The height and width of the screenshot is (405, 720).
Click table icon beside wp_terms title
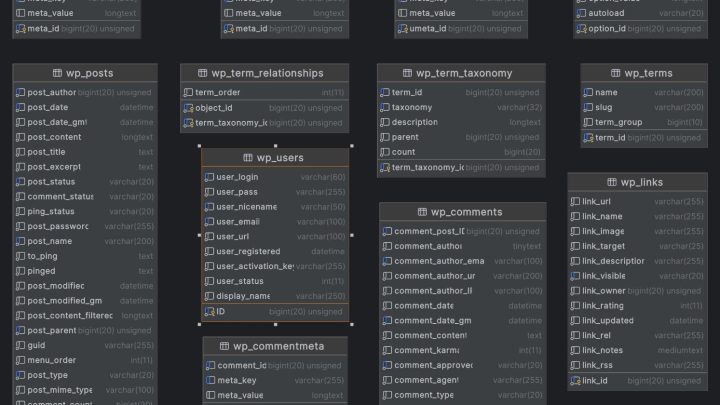click(616, 73)
